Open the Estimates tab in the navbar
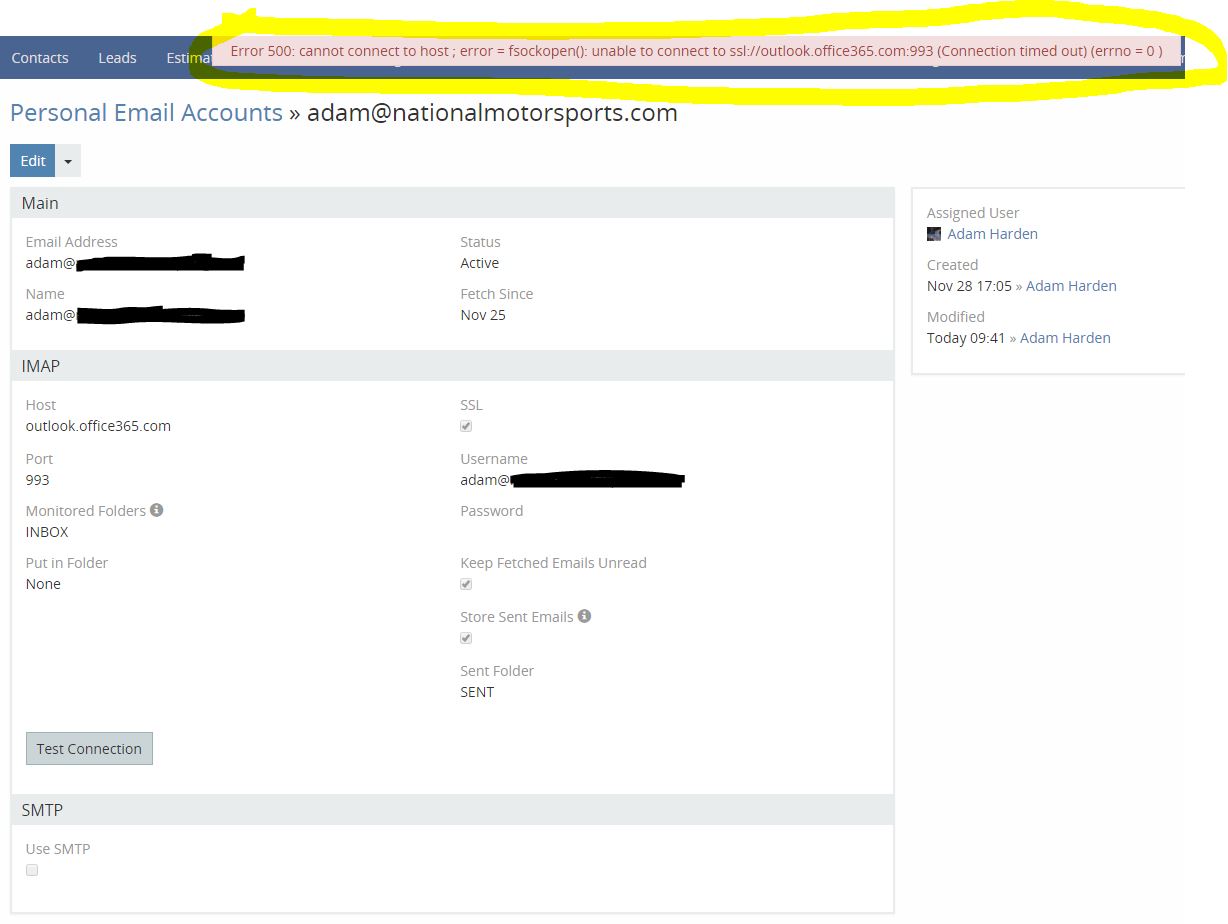The width and height of the screenshot is (1228, 924). tap(188, 58)
